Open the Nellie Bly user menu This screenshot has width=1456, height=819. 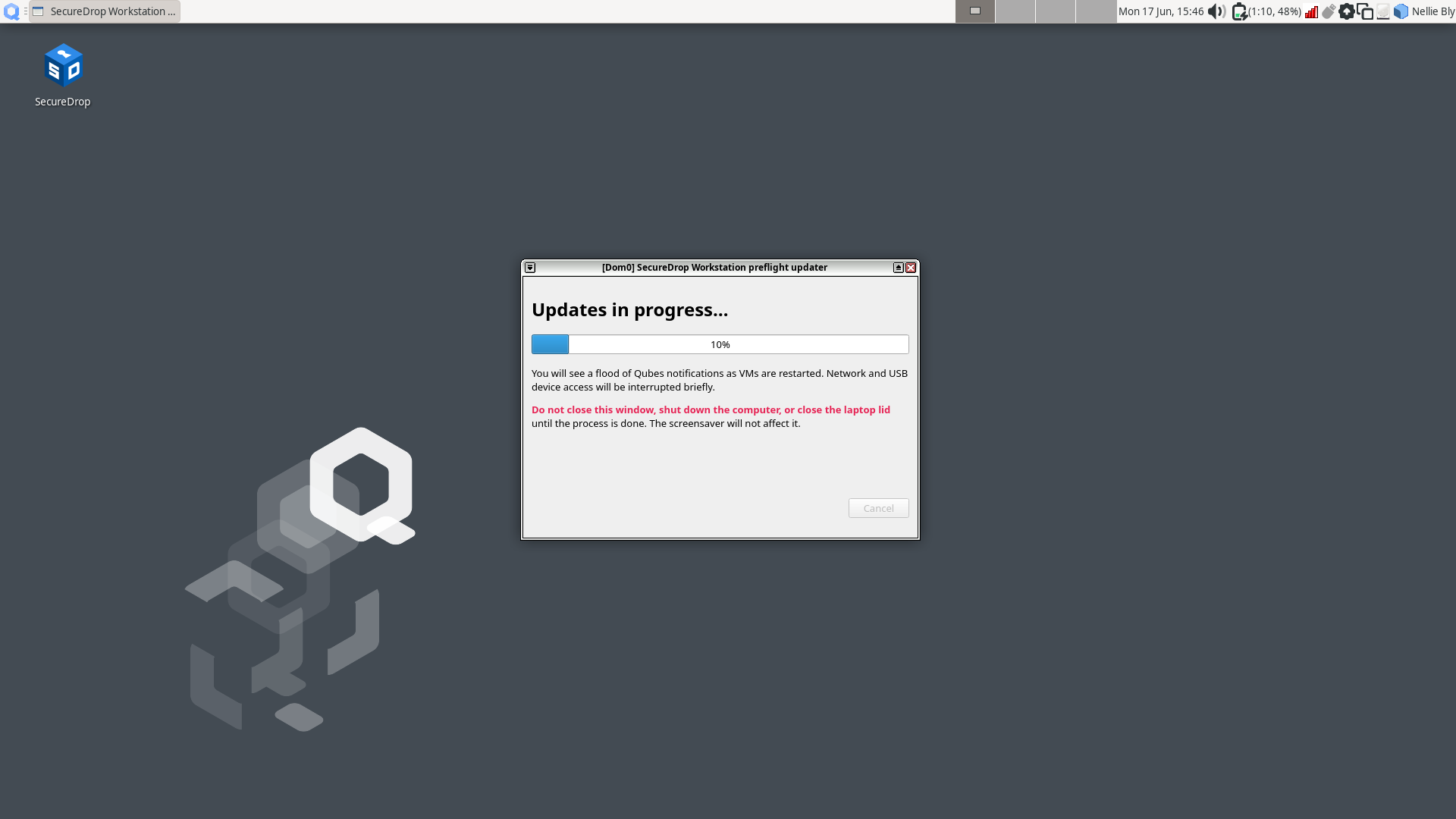pos(1433,11)
